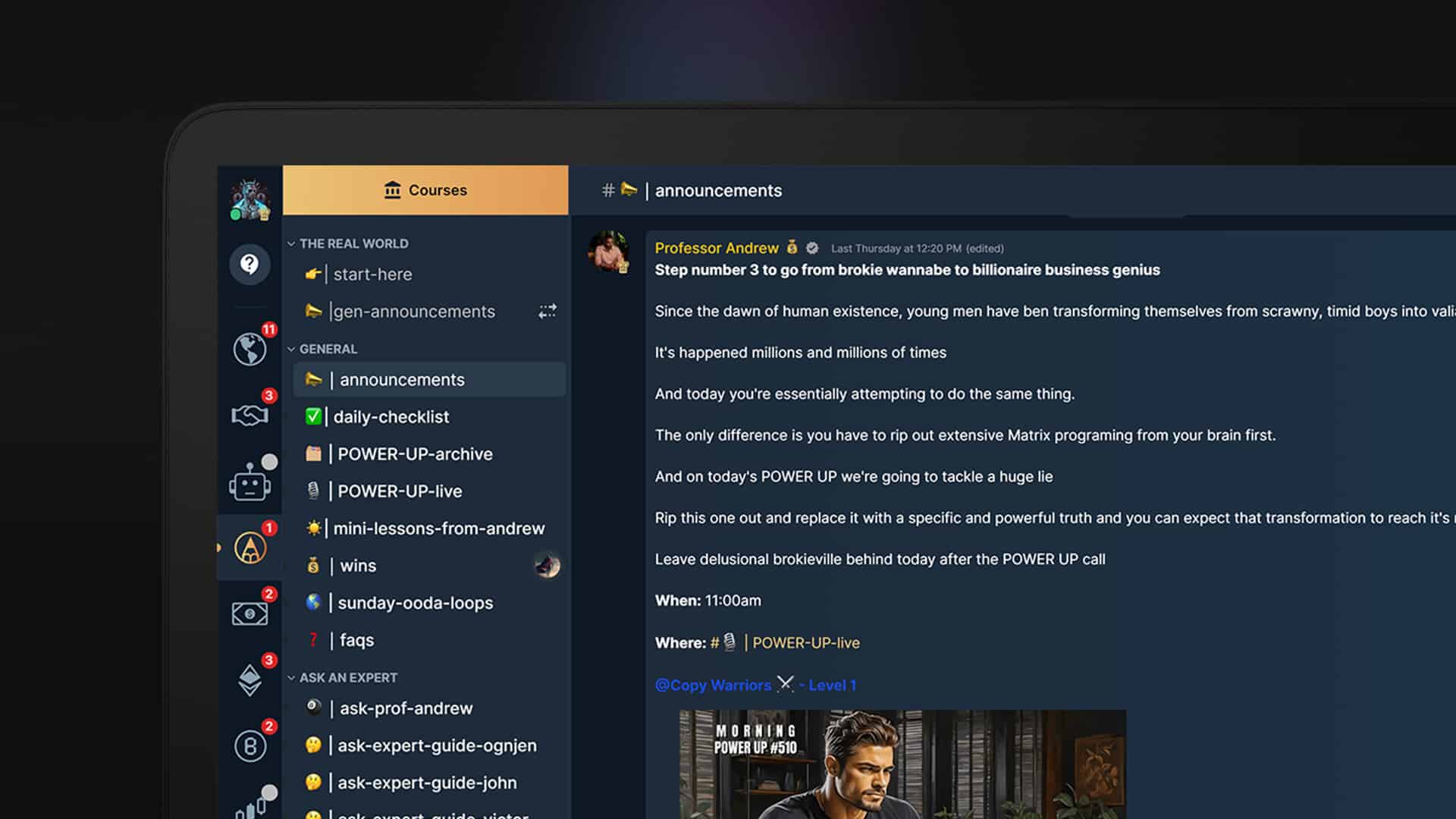Click the POWER-UP-live channel link

coord(399,490)
